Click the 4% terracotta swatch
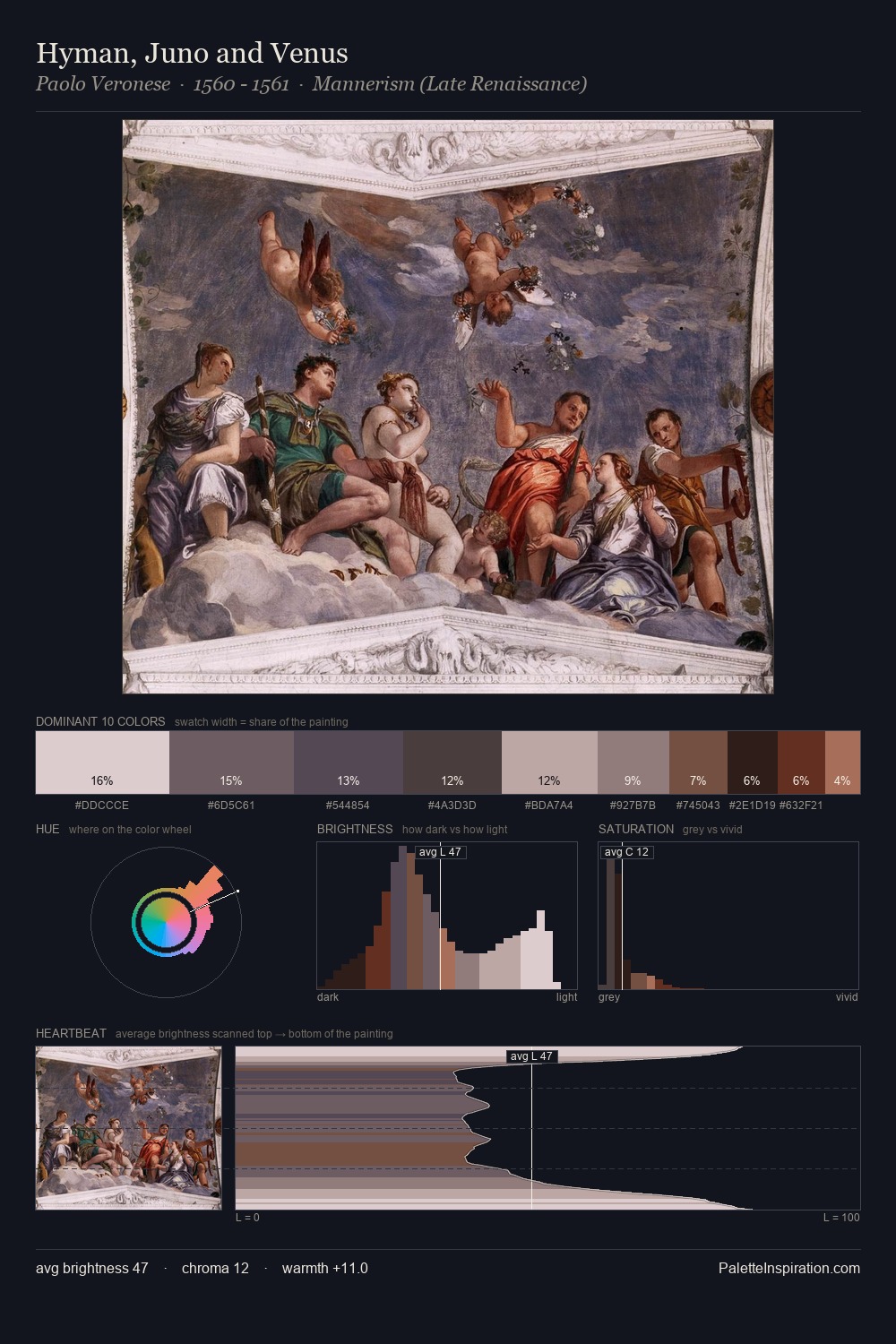 [x=842, y=762]
